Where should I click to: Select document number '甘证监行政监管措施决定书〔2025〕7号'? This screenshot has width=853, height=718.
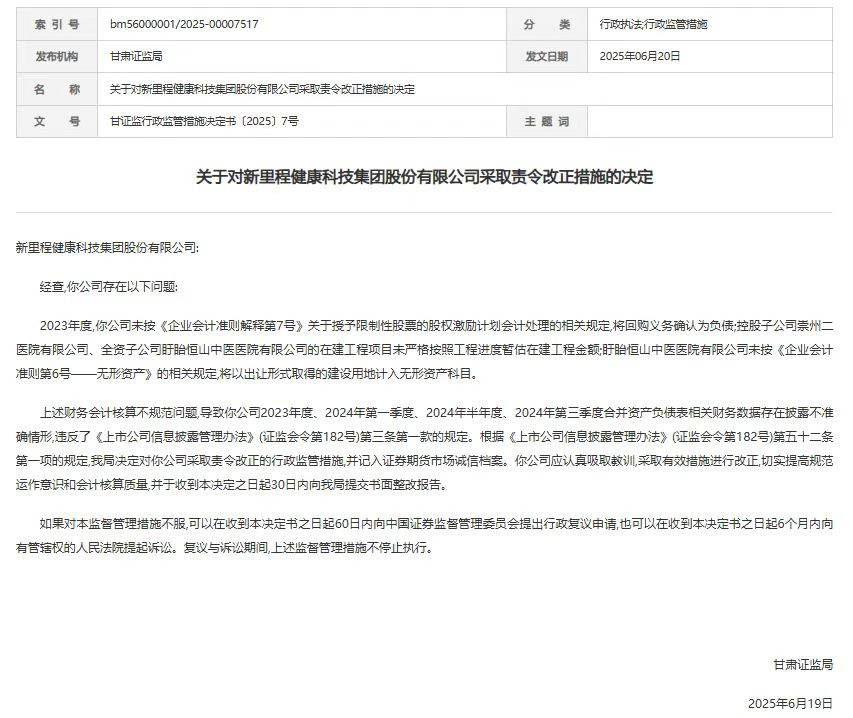coord(204,121)
